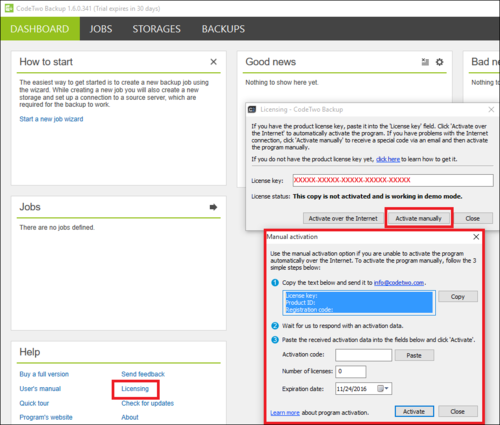Click Close in Manual activation dialog
Image resolution: width=500 pixels, height=425 pixels.
pos(458,411)
